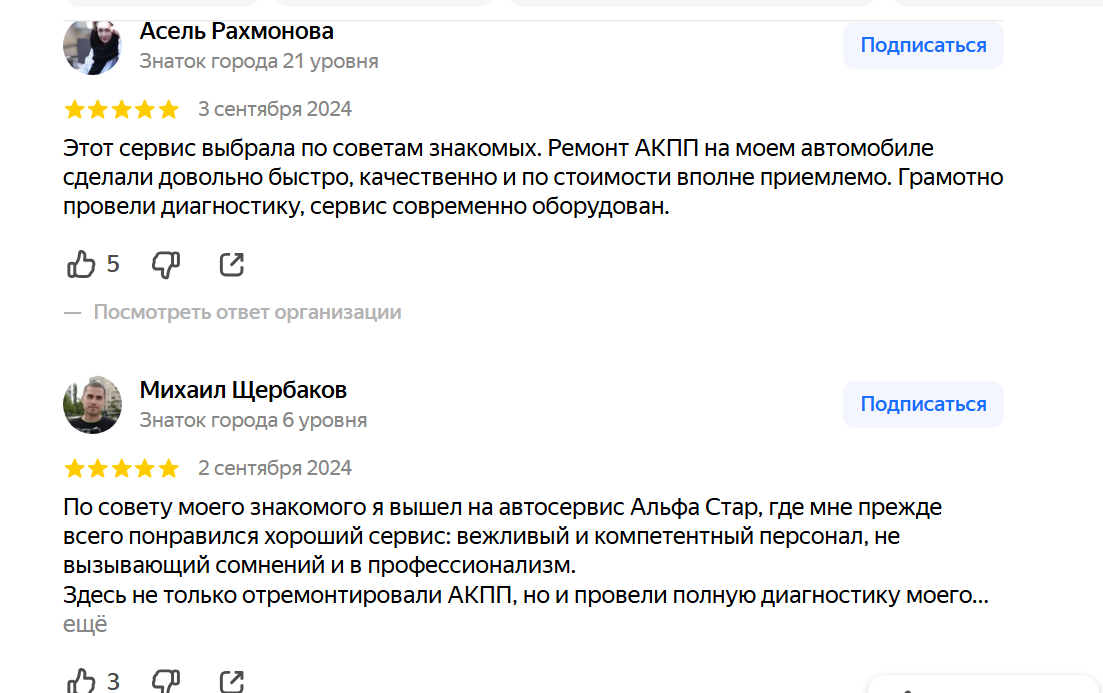Share Михаил Щербаков's review

click(231, 681)
